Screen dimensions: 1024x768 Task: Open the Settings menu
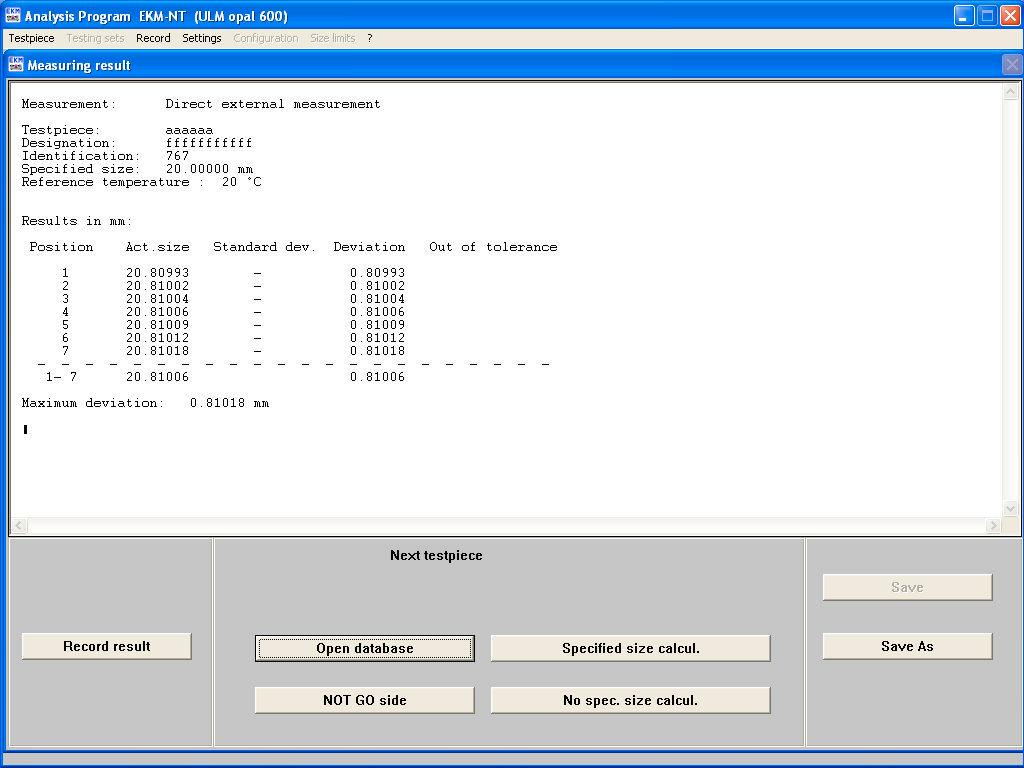pyautogui.click(x=202, y=39)
